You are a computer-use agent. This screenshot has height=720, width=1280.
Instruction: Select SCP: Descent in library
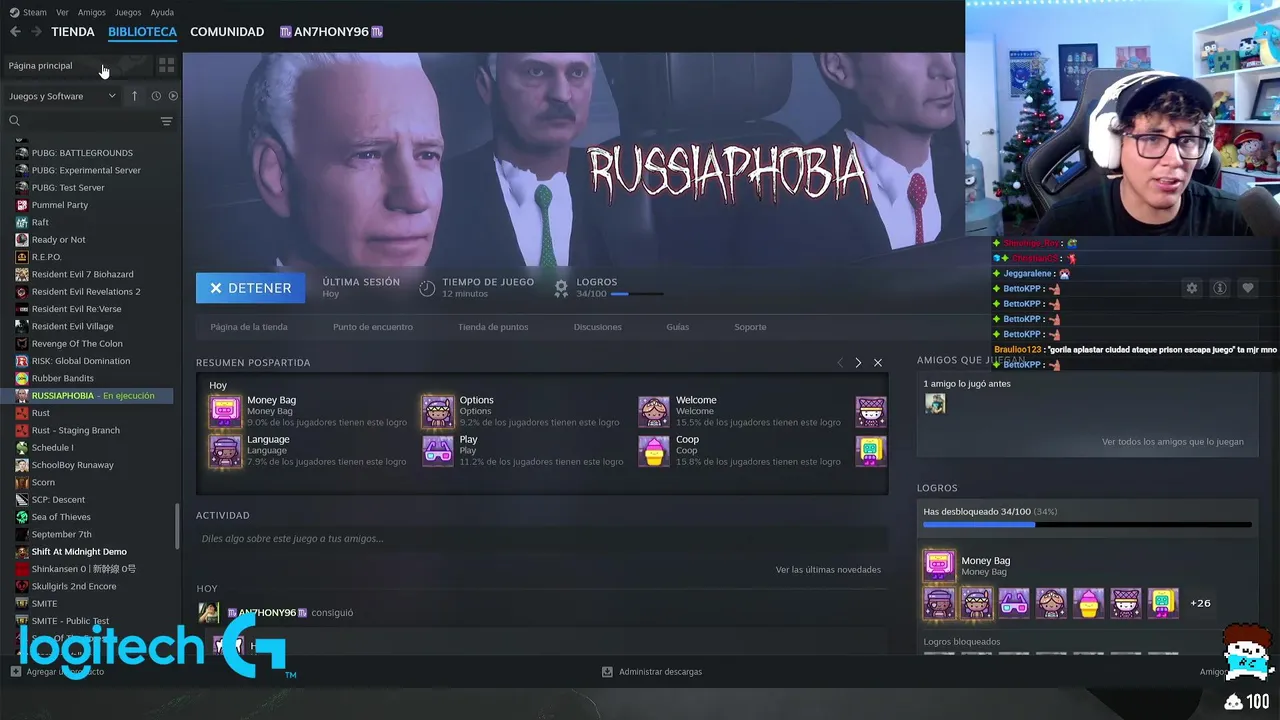click(58, 500)
